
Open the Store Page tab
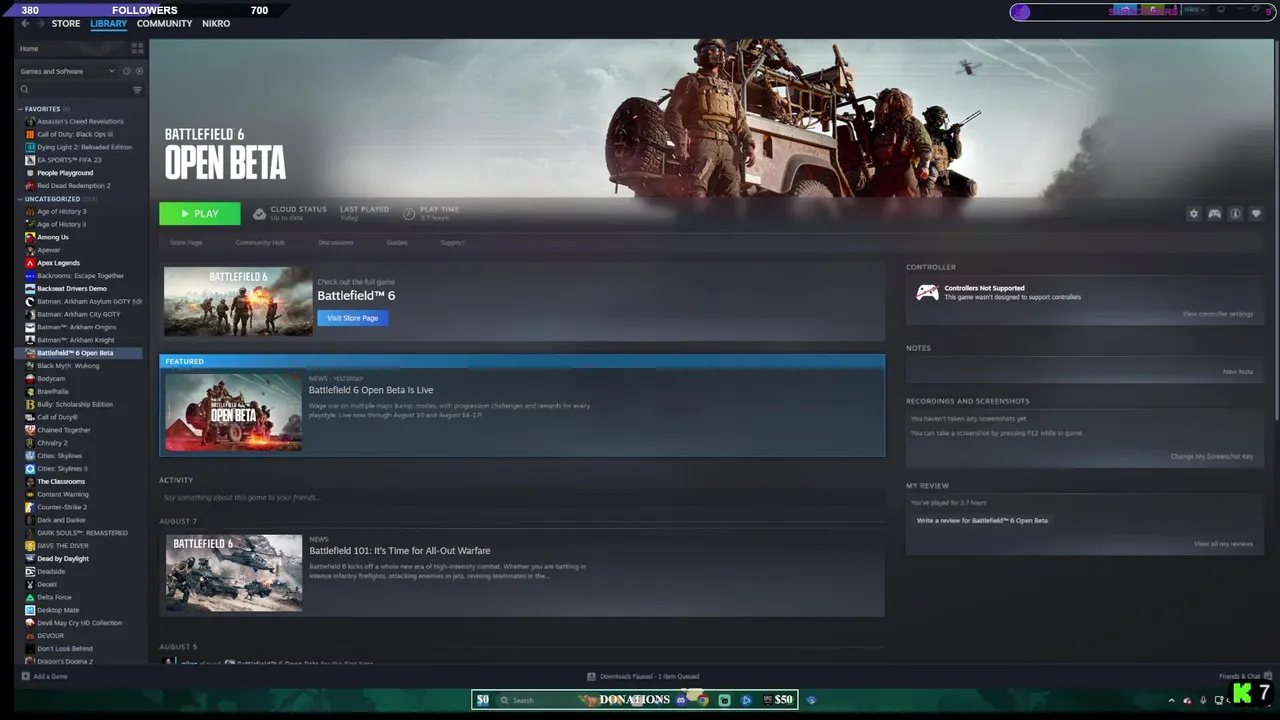186,242
